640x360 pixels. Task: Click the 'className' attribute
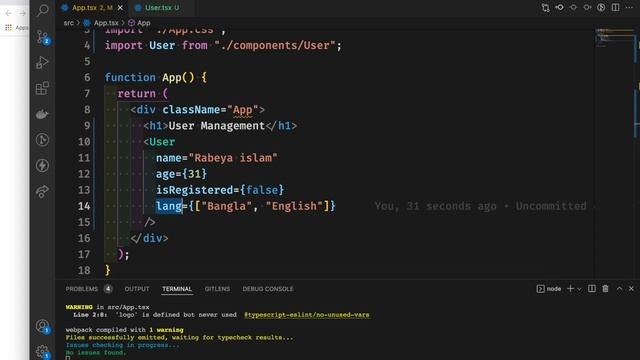[191, 110]
